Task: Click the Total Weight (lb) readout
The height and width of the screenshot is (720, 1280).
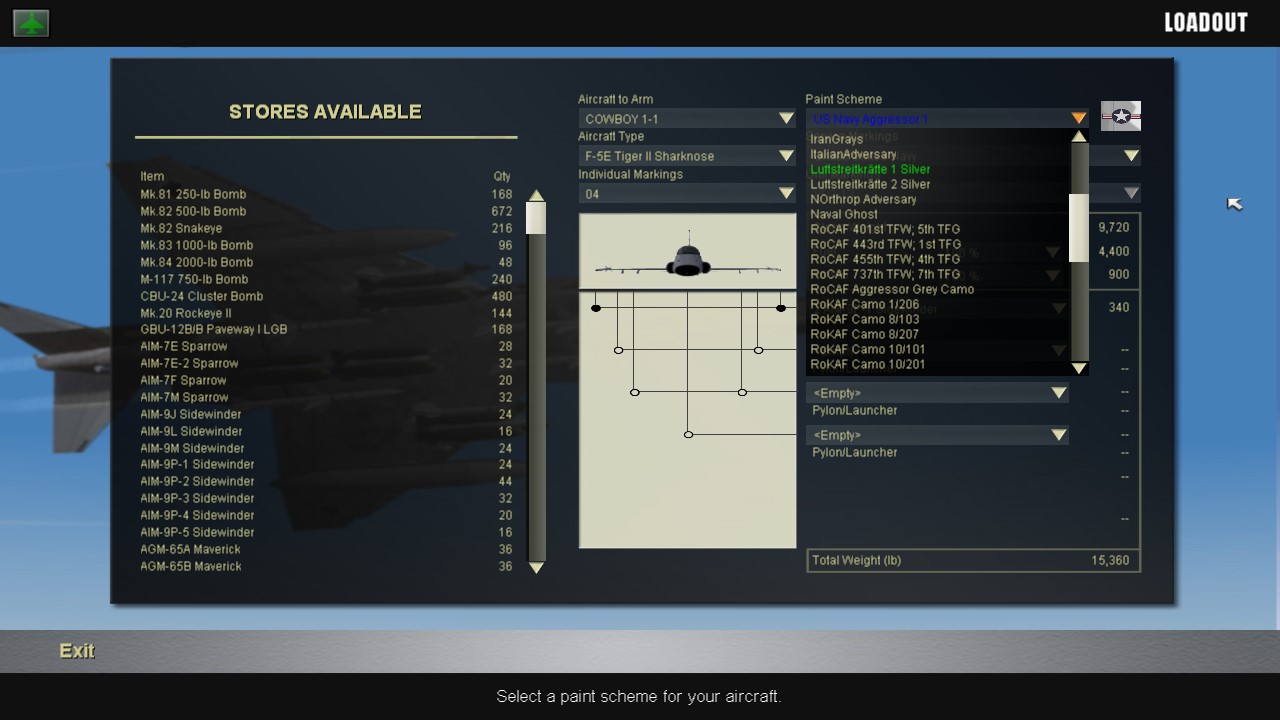Action: (973, 560)
